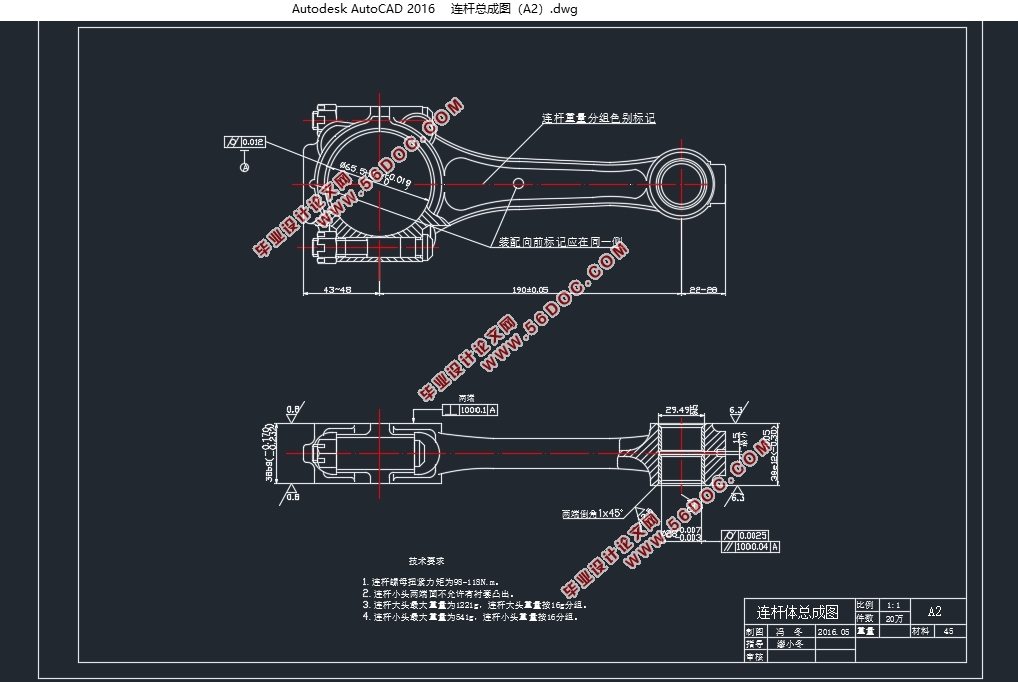Viewport: 1018px width, 682px height.
Task: Click the 0.8 surface roughness symbol at top left
Action: 293,410
